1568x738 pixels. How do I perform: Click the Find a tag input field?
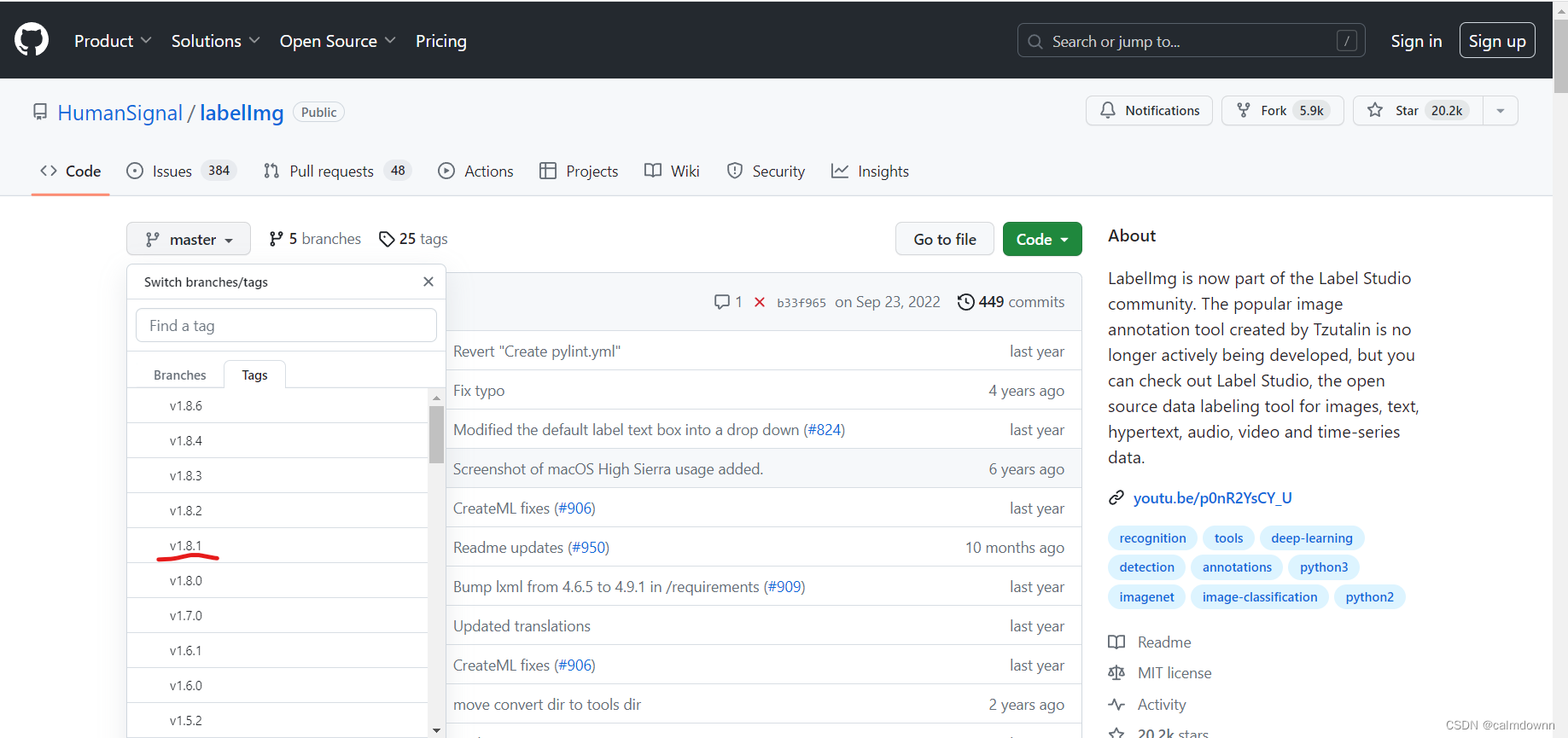pyautogui.click(x=286, y=325)
